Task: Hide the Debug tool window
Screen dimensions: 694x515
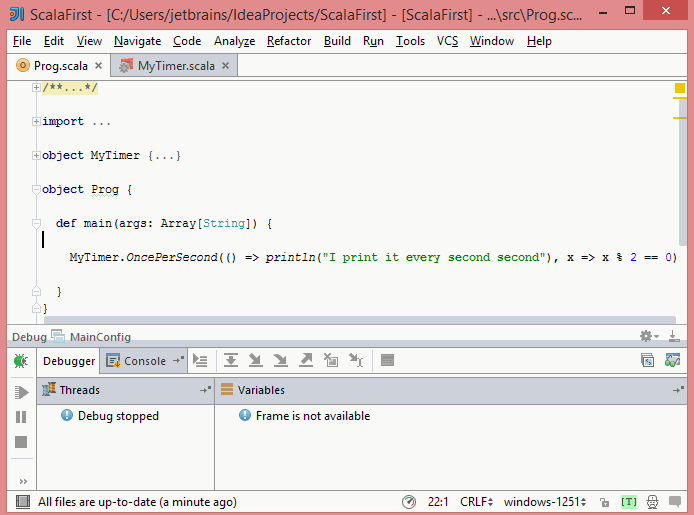Action: 674,337
